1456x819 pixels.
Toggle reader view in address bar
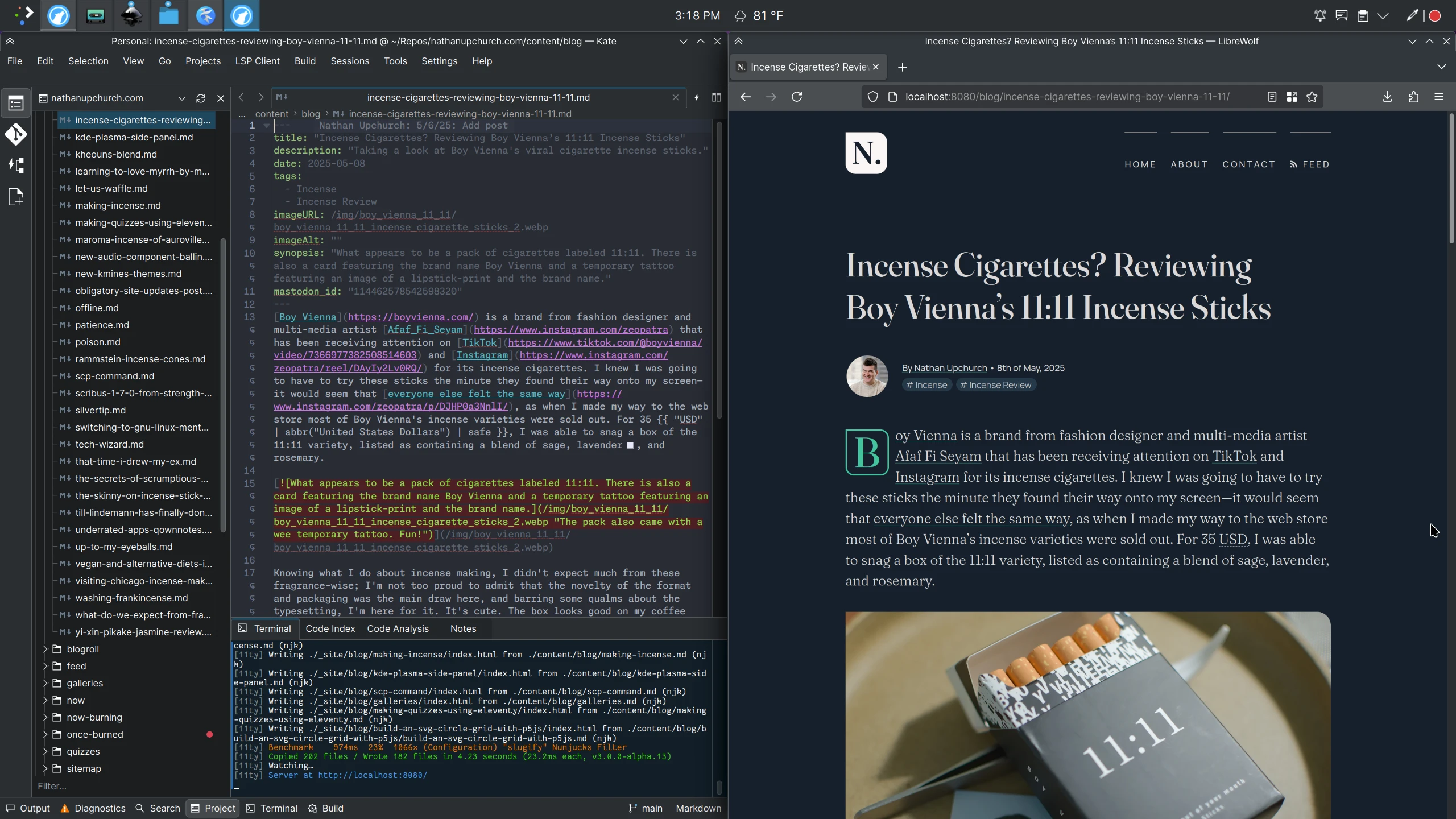tap(1272, 97)
